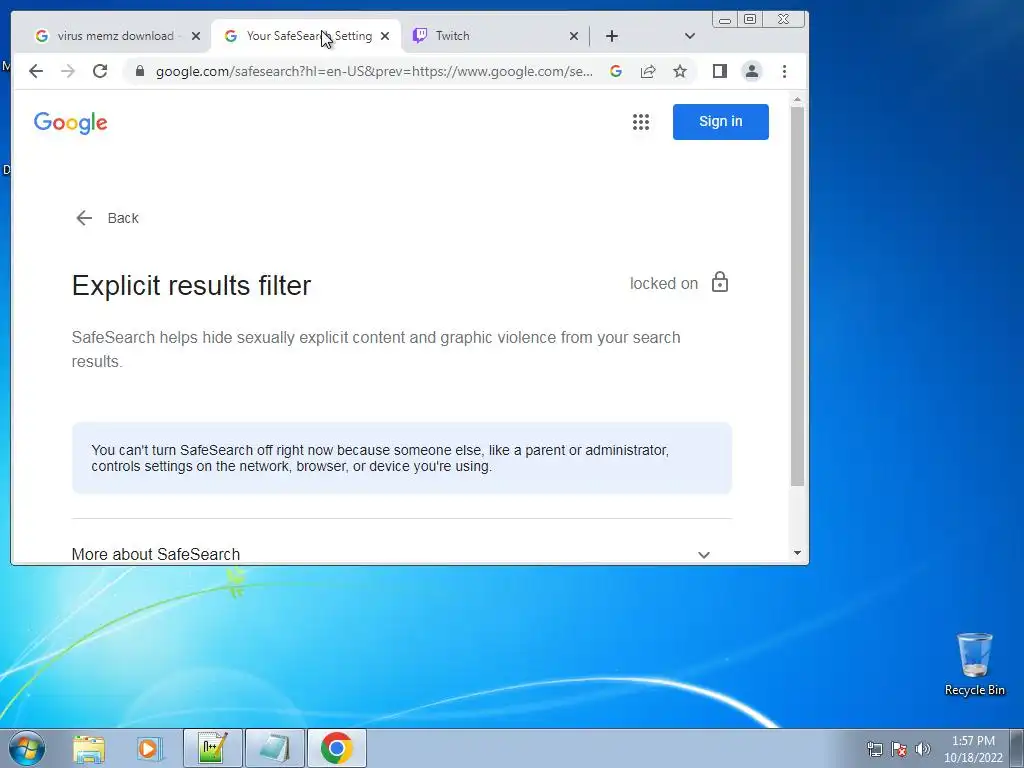
Task: Click the page vertical scrollbar thumb
Action: click(797, 296)
